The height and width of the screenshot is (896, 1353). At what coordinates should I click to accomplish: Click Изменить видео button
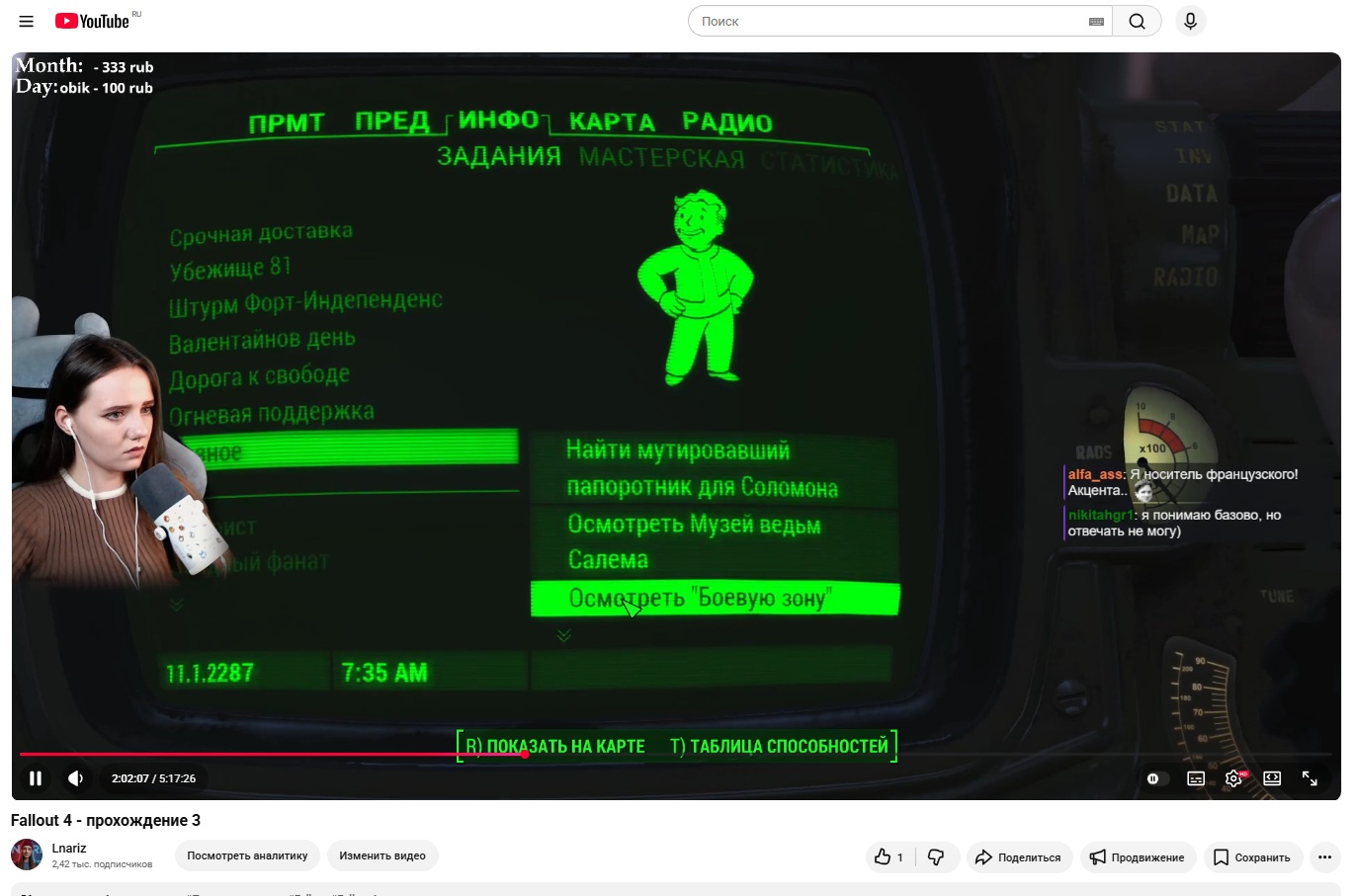[382, 855]
